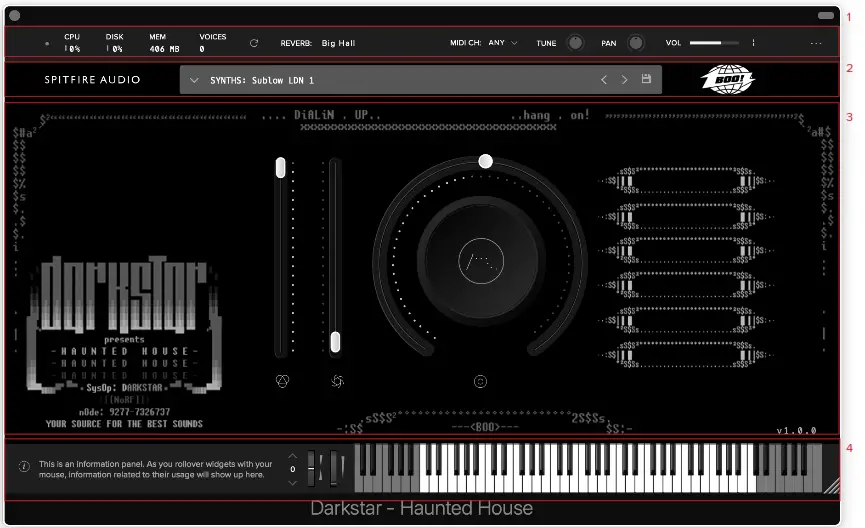Screen dimensions: 865x528
Task: Open the REVERB Big Hall selector
Action: pyautogui.click(x=338, y=43)
